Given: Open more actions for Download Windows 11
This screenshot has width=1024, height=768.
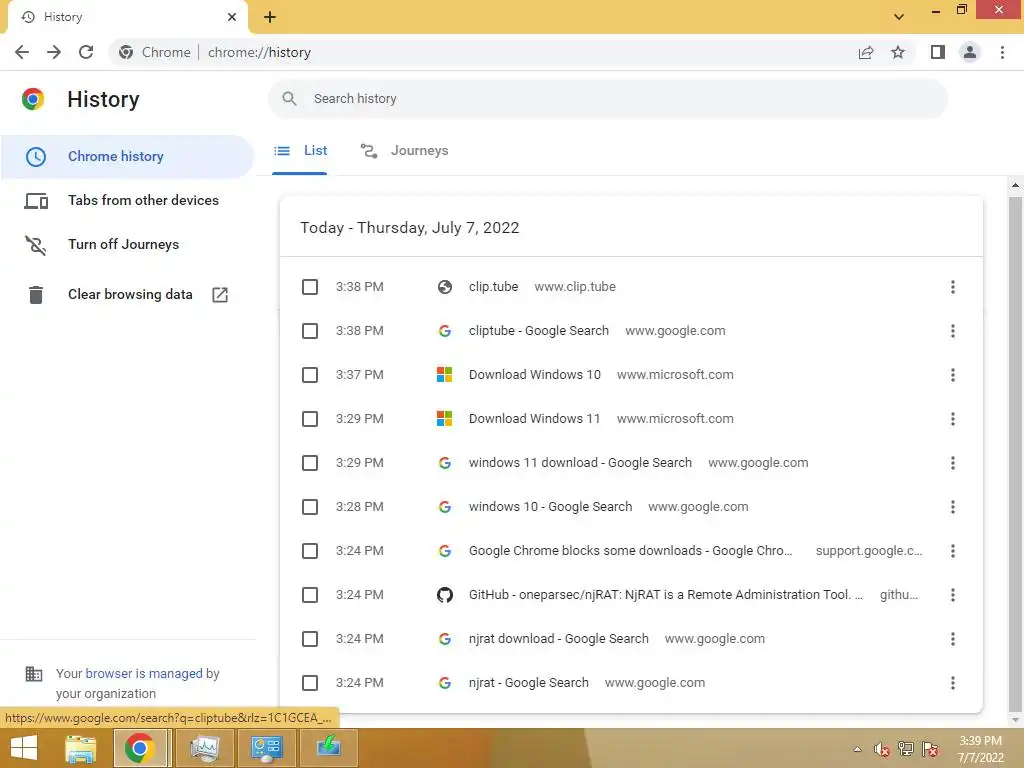Looking at the screenshot, I should pos(953,419).
